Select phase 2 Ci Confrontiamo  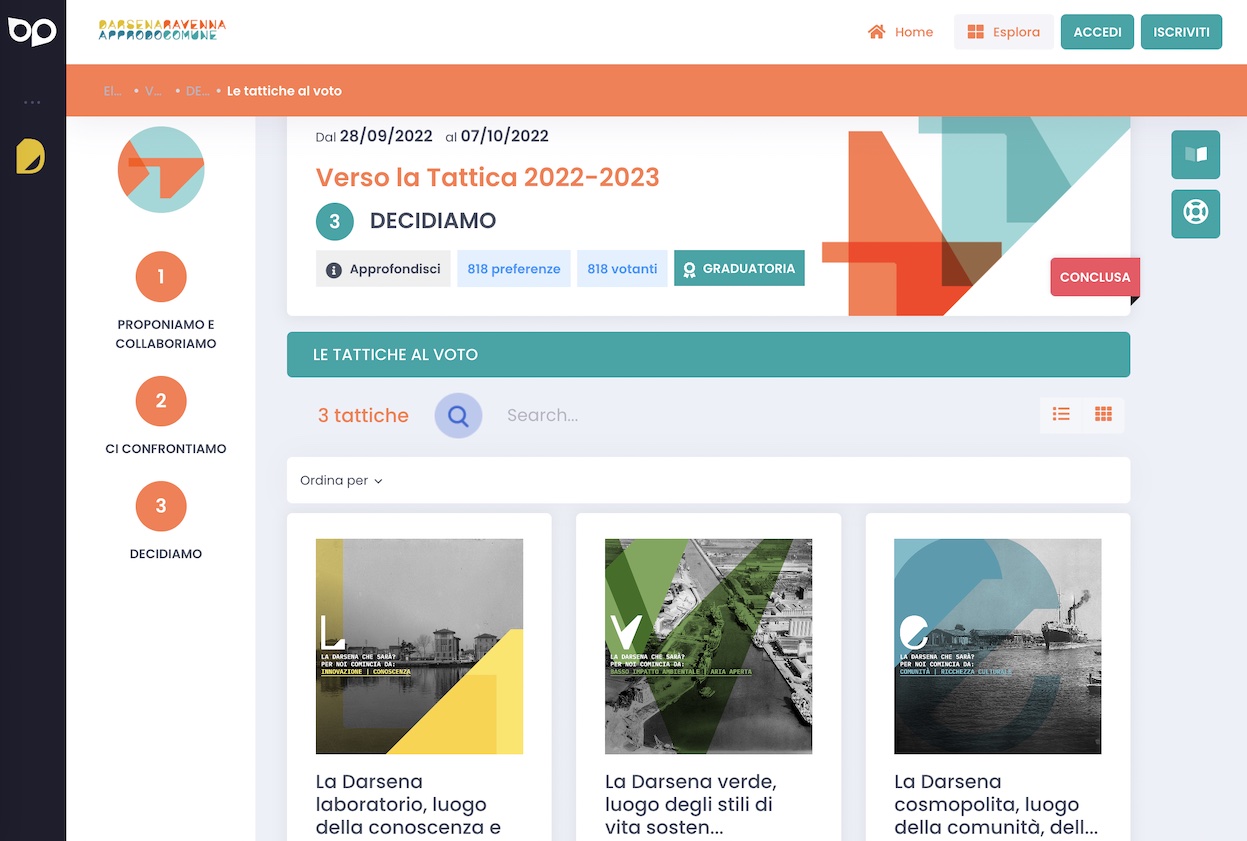[161, 401]
